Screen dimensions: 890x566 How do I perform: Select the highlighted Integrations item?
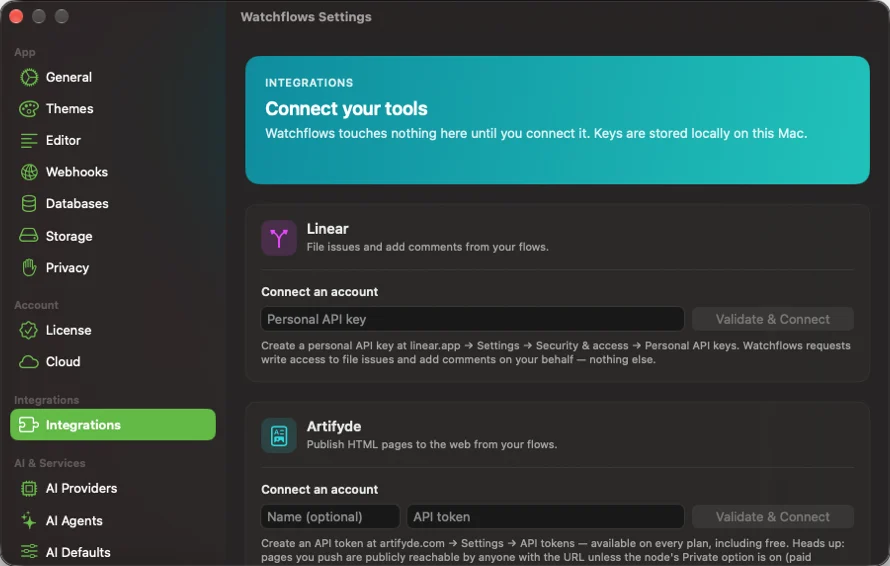pos(113,425)
